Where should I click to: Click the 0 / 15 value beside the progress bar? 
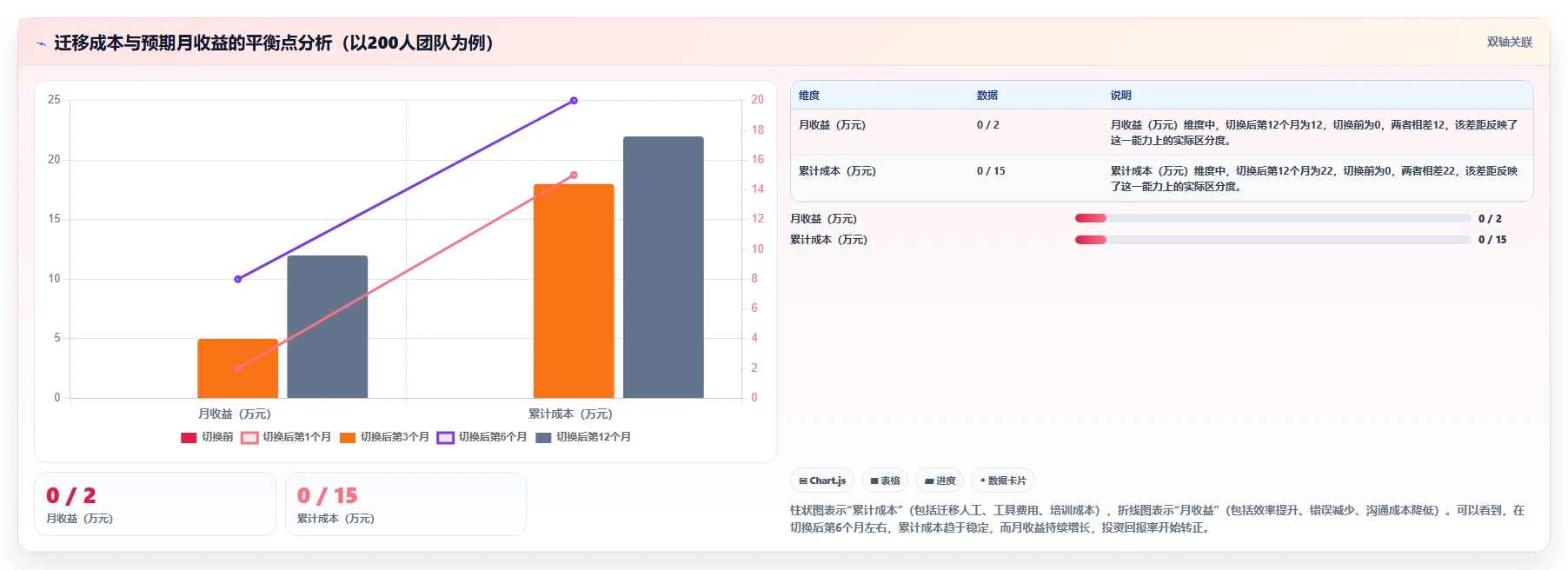pos(1492,240)
